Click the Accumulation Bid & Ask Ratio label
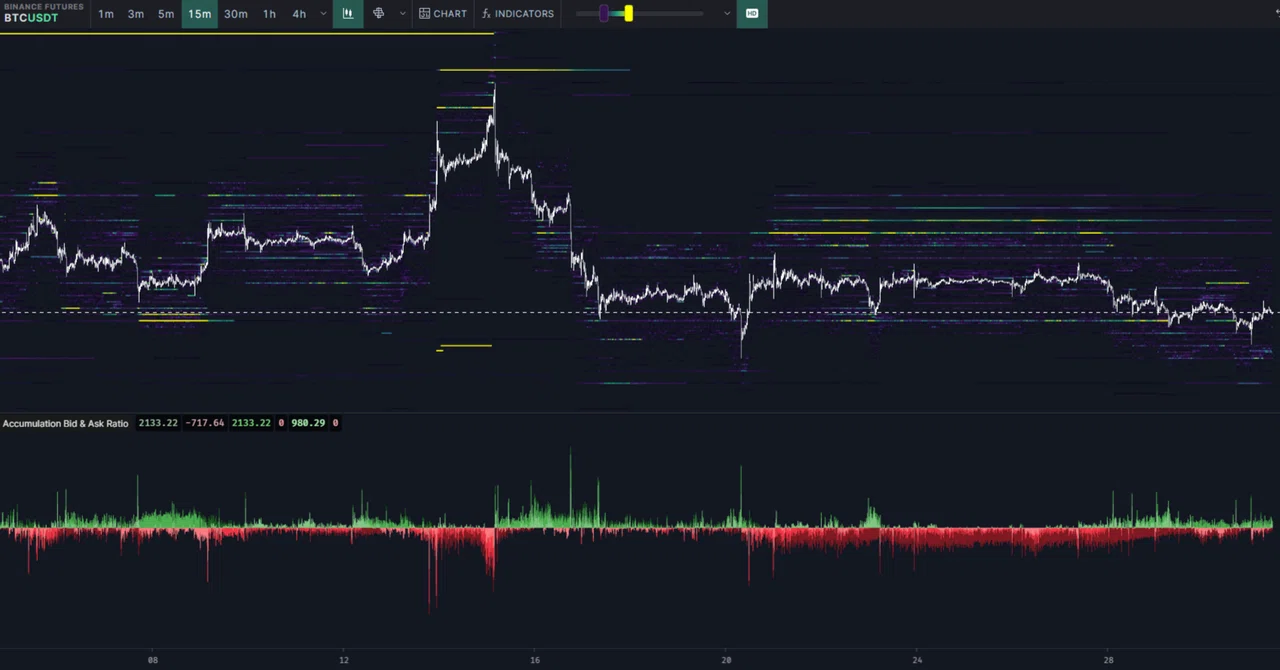The image size is (1280, 670). [65, 424]
